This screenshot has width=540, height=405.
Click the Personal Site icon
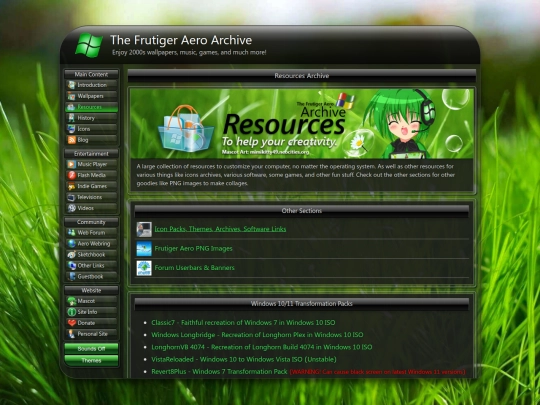71,334
